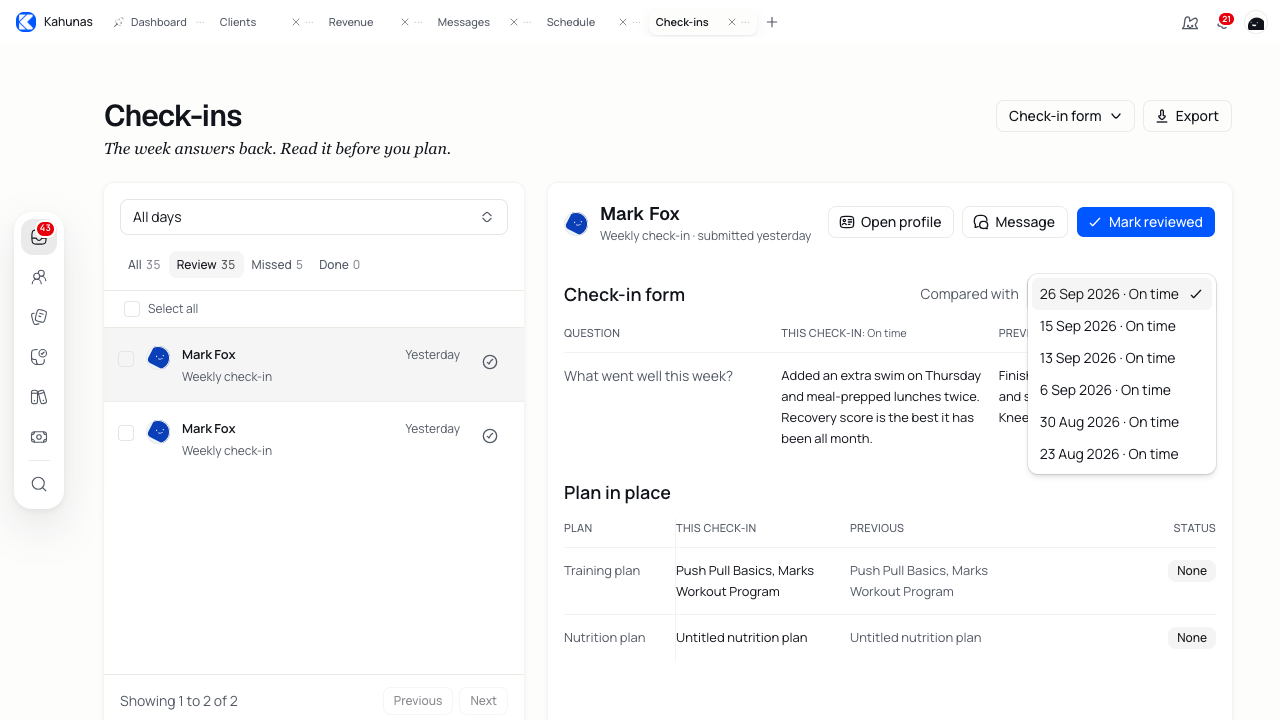The image size is (1280, 720).
Task: Open the books library icon in sidebar
Action: coord(39,397)
